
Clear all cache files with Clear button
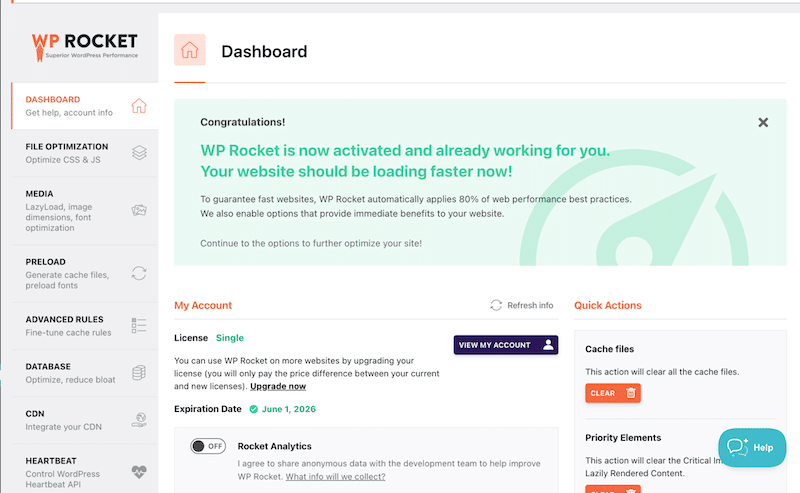coord(613,393)
